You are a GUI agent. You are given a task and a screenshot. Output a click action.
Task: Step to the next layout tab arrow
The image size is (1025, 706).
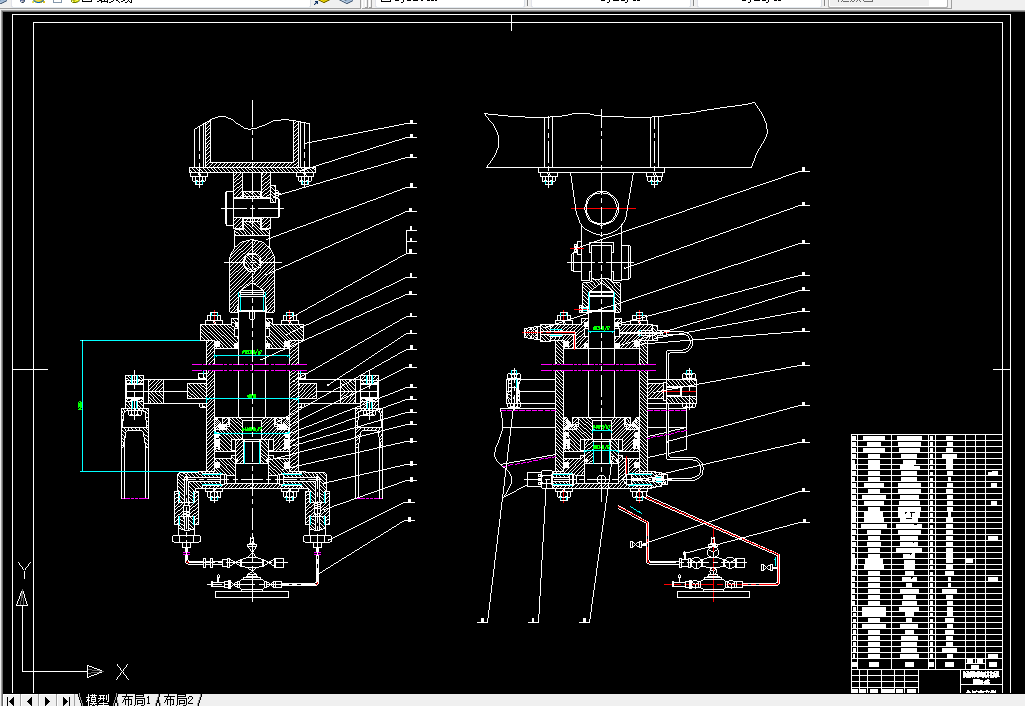47,701
